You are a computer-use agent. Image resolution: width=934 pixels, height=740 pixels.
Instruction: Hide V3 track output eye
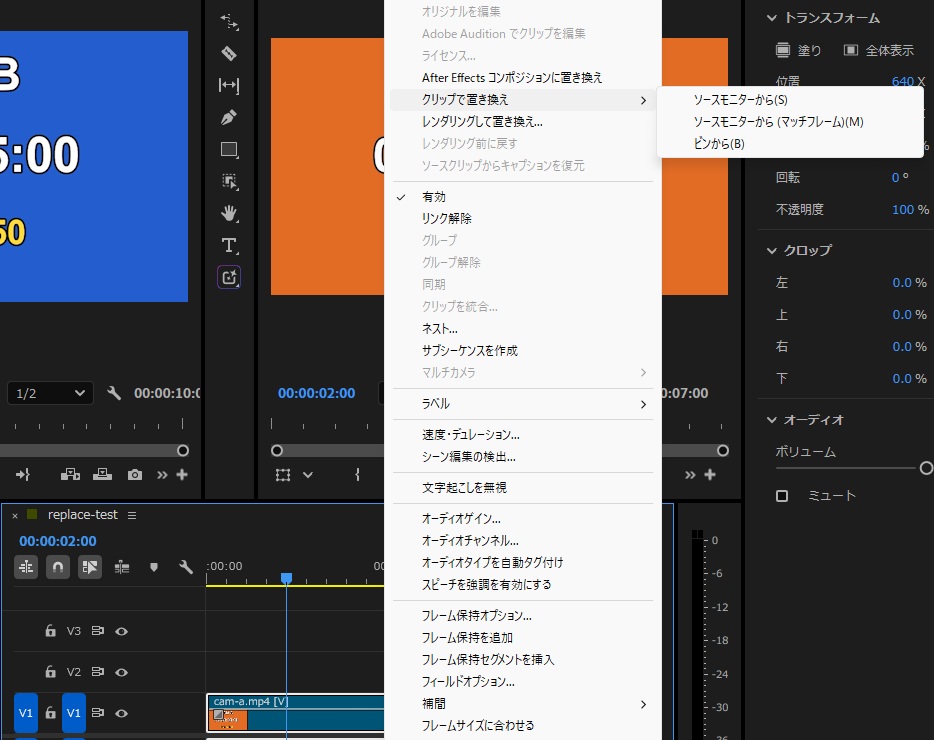tap(122, 632)
